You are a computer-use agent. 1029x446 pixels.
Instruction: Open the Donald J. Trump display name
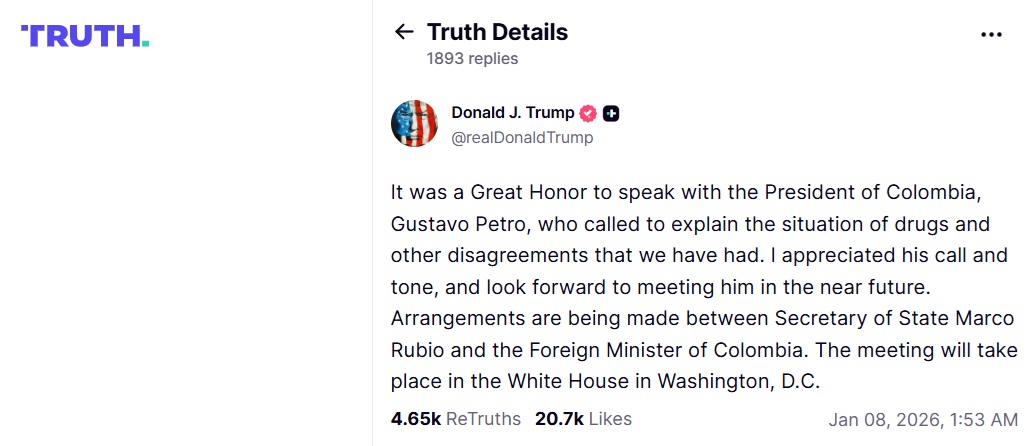click(x=513, y=112)
